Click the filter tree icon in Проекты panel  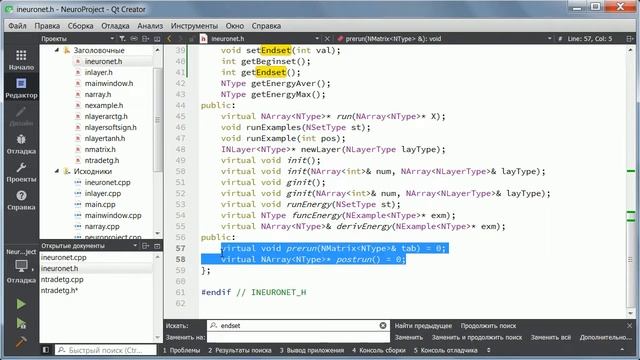[122, 39]
